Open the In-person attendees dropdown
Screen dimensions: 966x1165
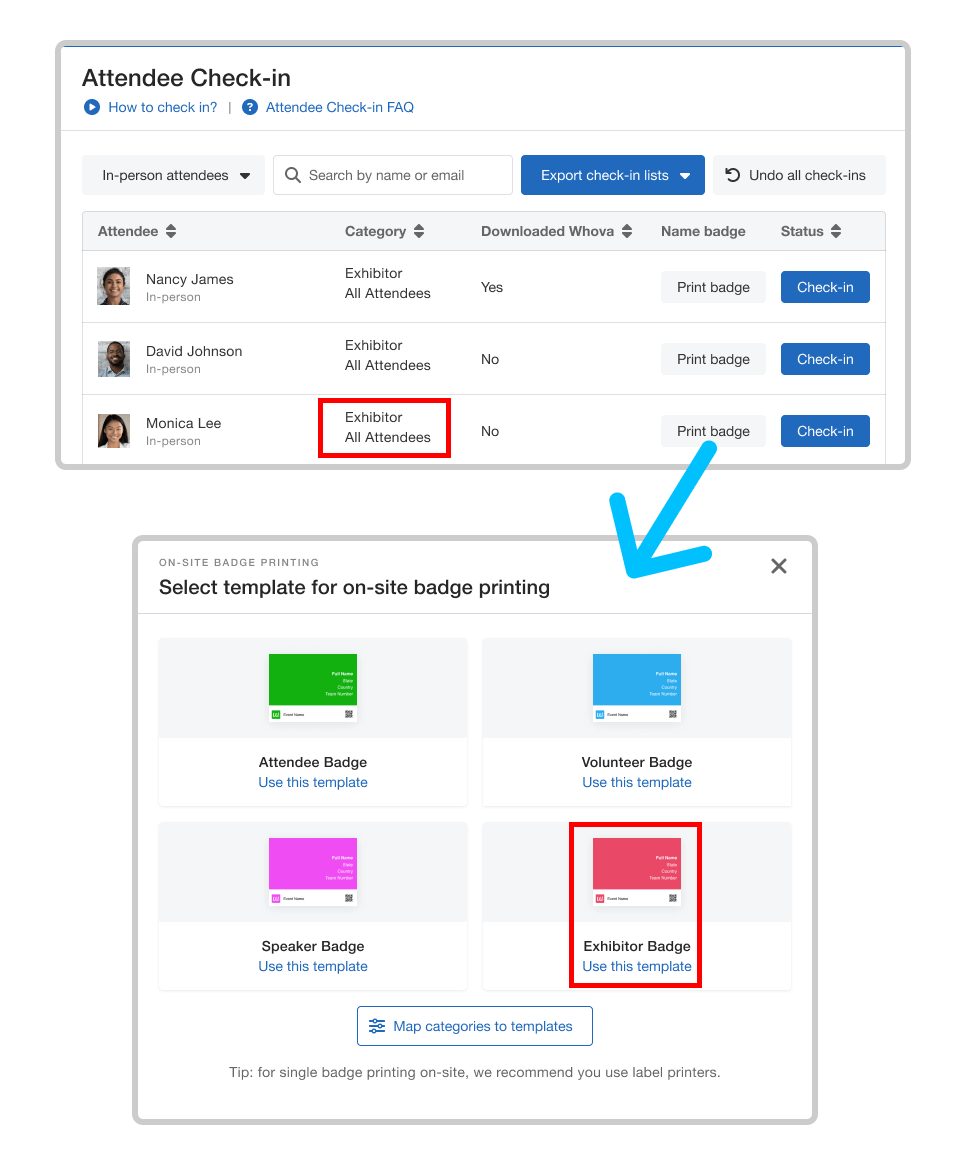tap(174, 175)
